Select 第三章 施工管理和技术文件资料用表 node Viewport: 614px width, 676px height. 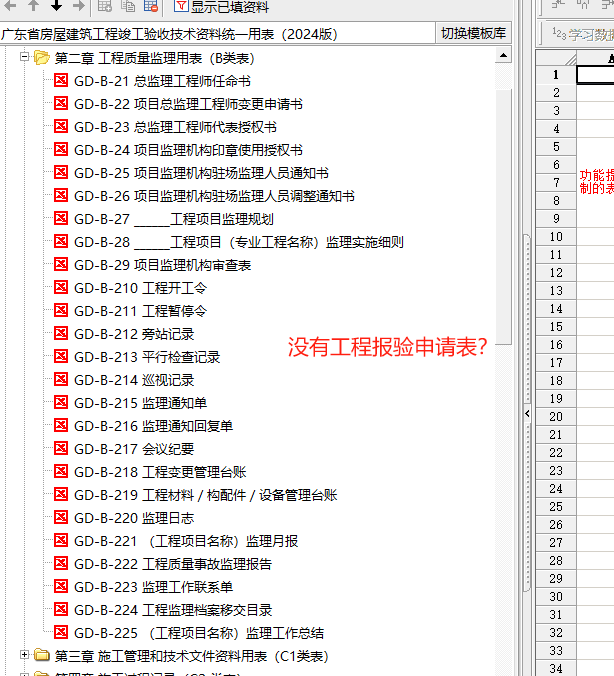191,656
